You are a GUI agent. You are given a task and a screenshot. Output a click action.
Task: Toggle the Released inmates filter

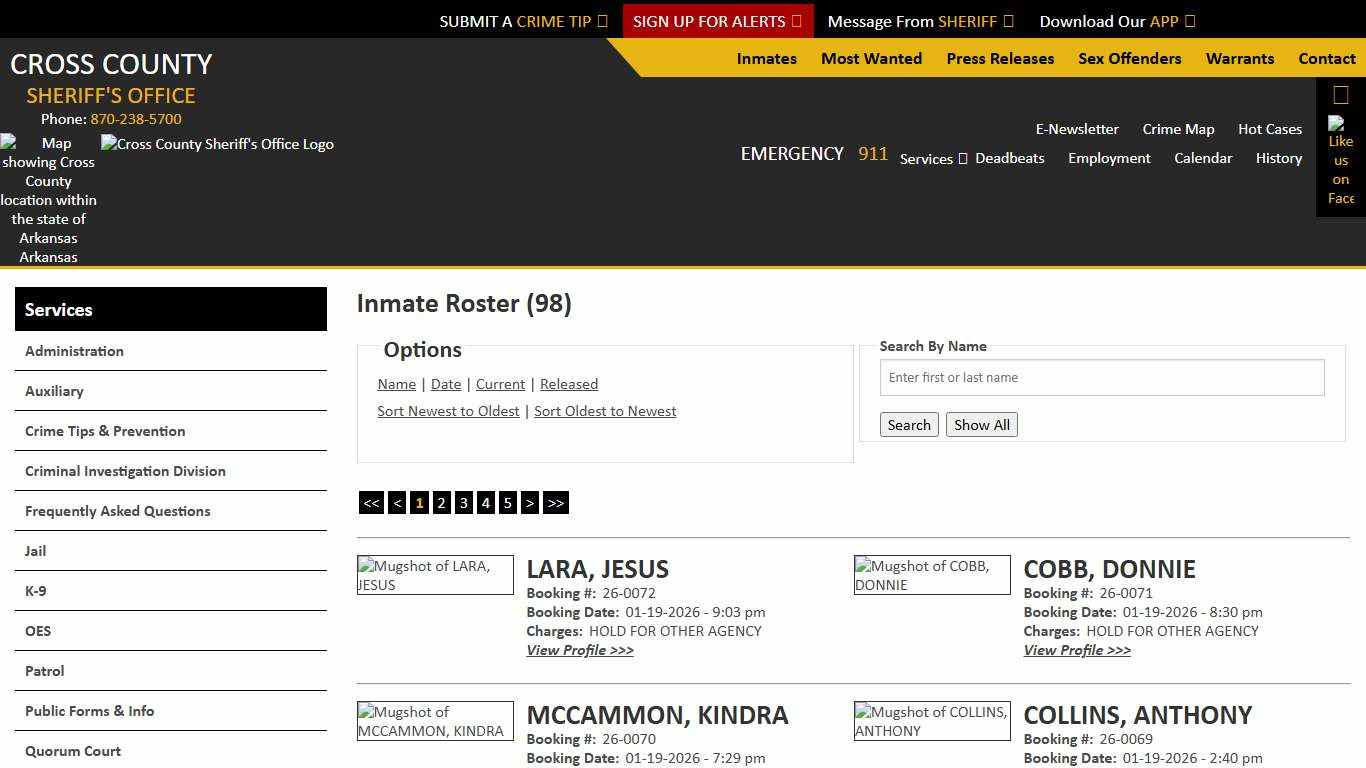click(x=569, y=384)
